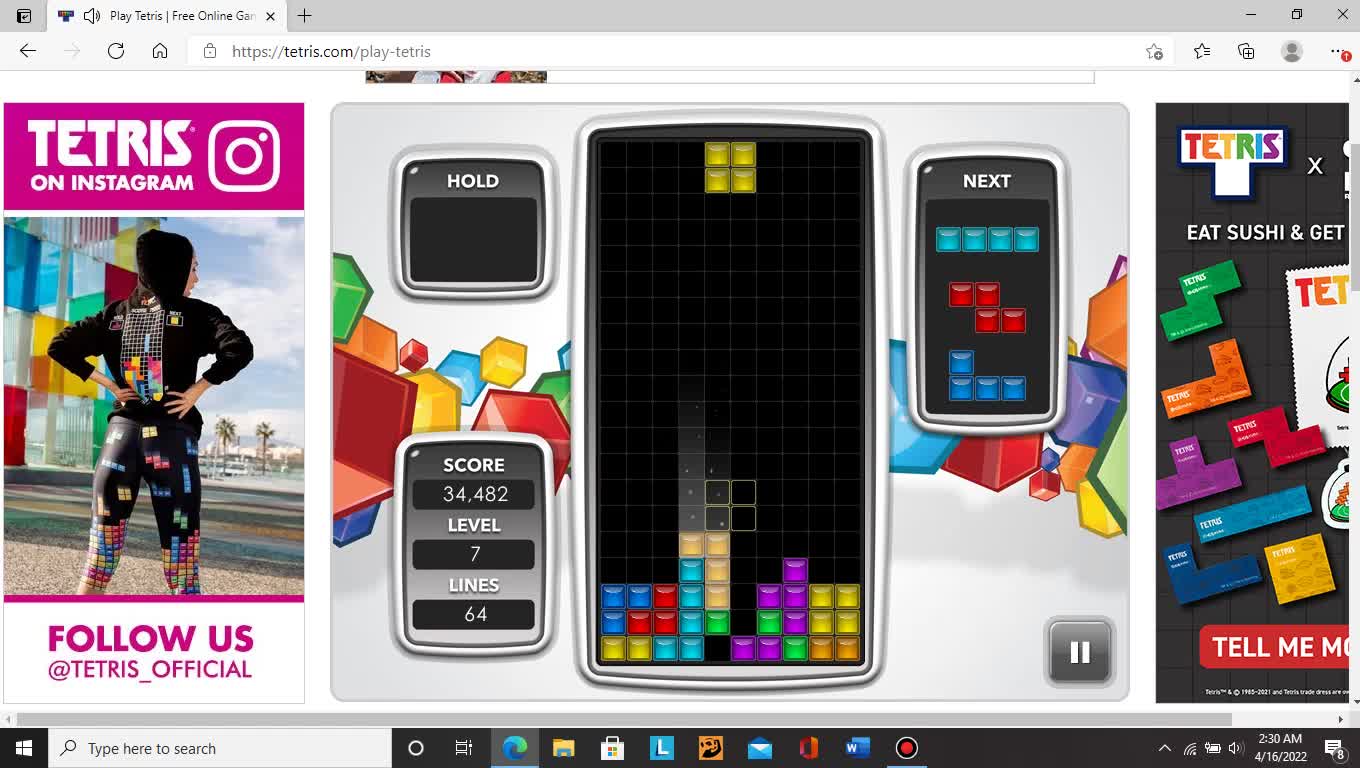This screenshot has width=1360, height=768.
Task: Click the address bar URL
Action: (331, 51)
